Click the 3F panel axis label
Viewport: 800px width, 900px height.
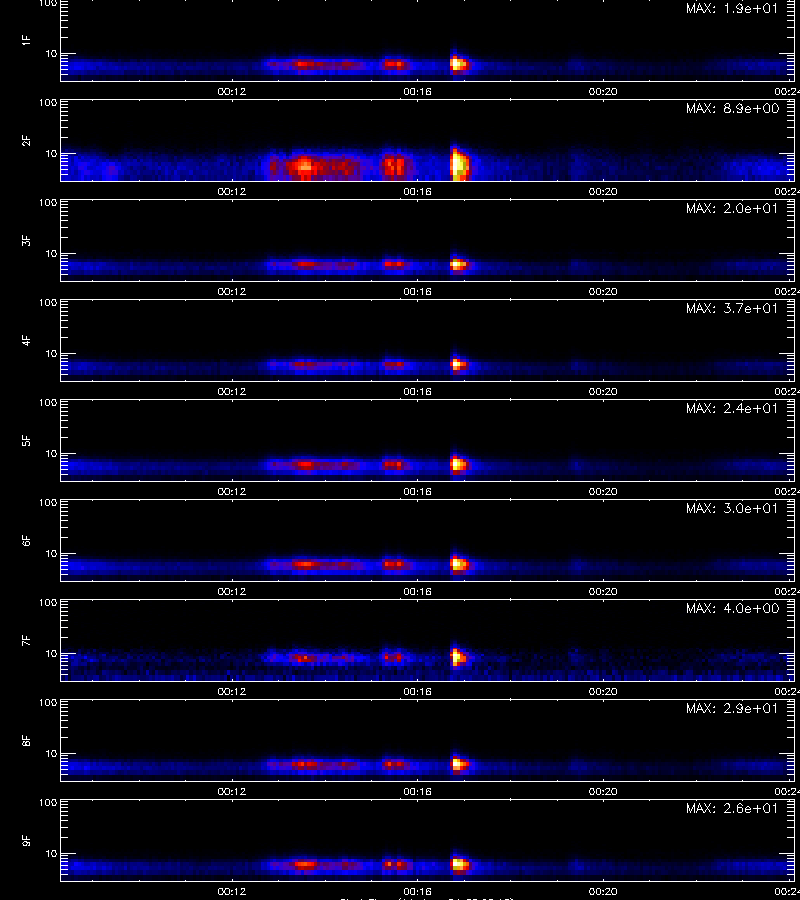[26, 240]
